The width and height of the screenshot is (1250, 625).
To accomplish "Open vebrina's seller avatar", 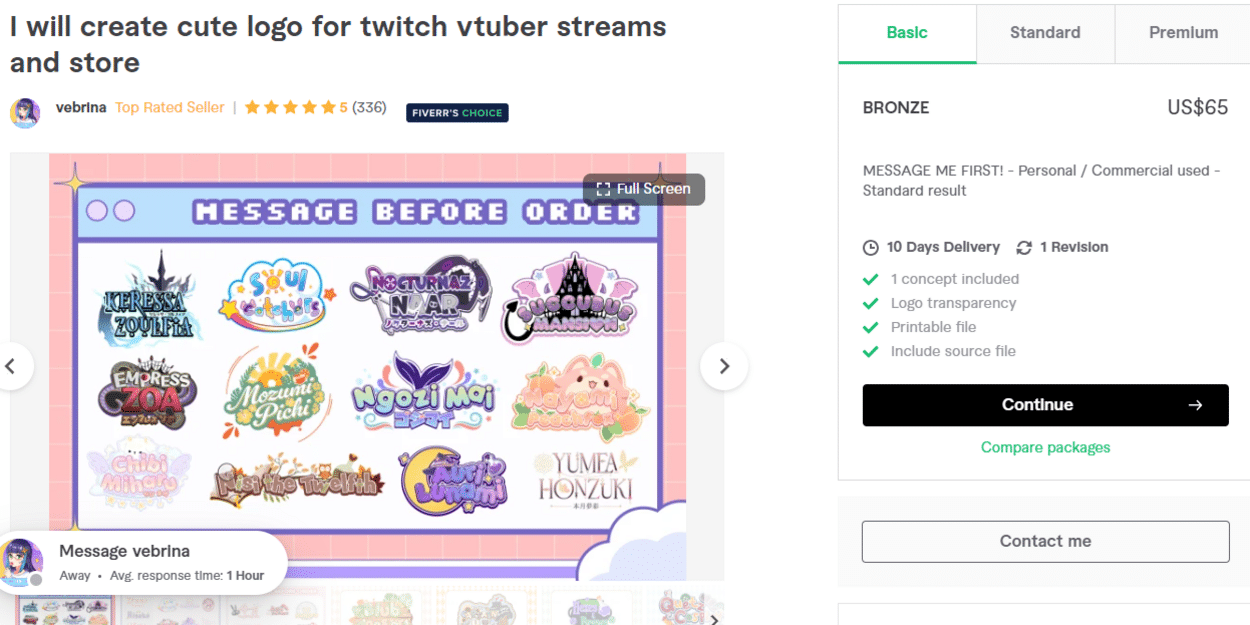I will (x=24, y=113).
